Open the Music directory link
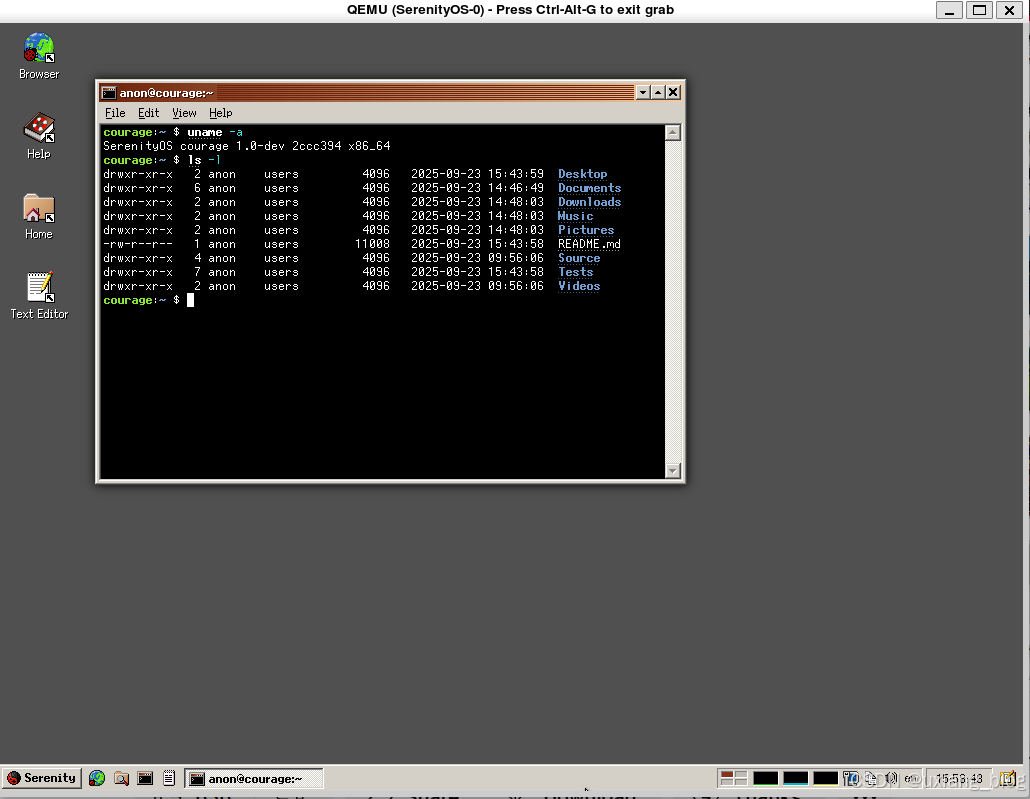This screenshot has height=799, width=1030. pyautogui.click(x=575, y=216)
